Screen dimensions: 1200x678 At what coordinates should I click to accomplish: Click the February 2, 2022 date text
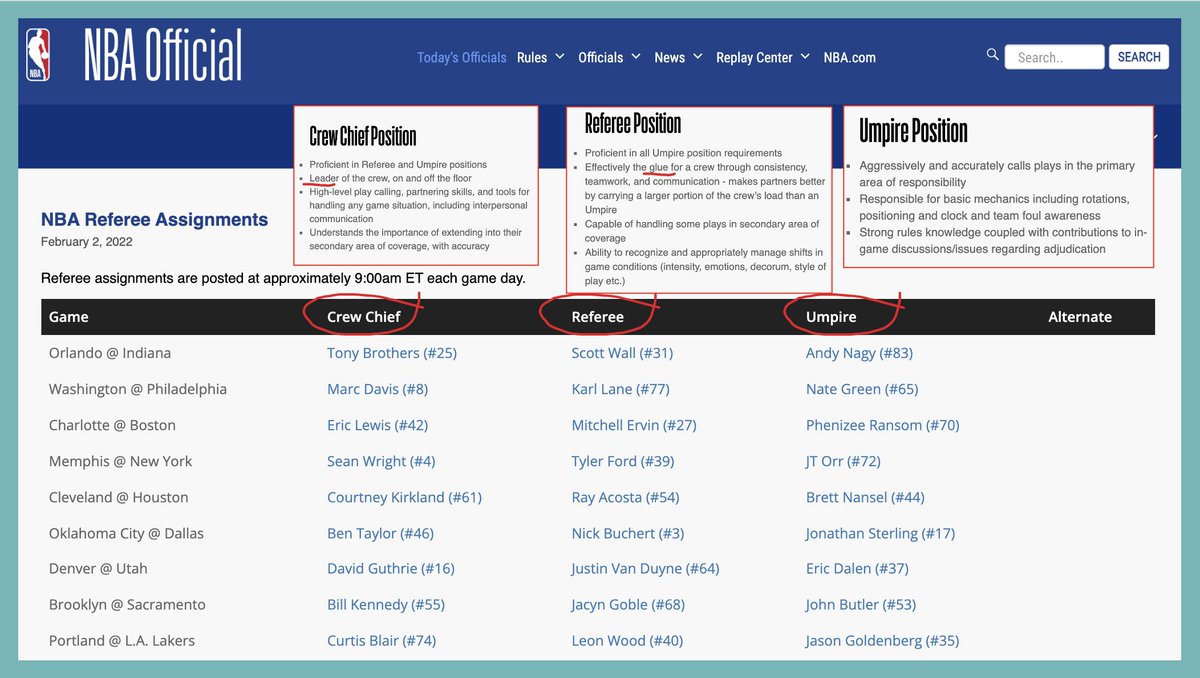[84, 242]
